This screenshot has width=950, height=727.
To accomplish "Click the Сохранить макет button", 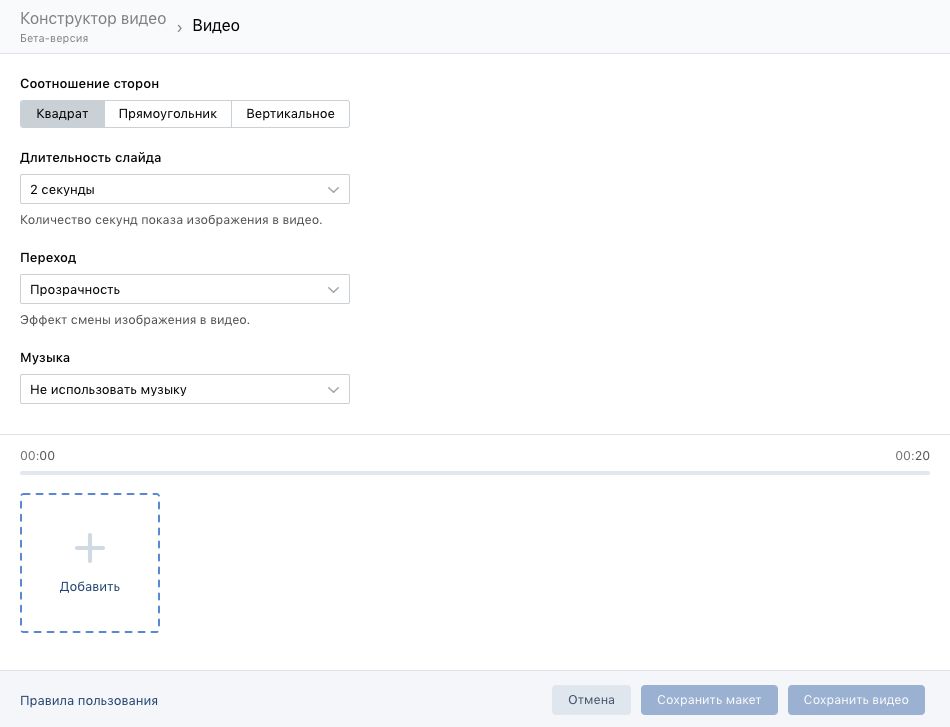I will 709,700.
